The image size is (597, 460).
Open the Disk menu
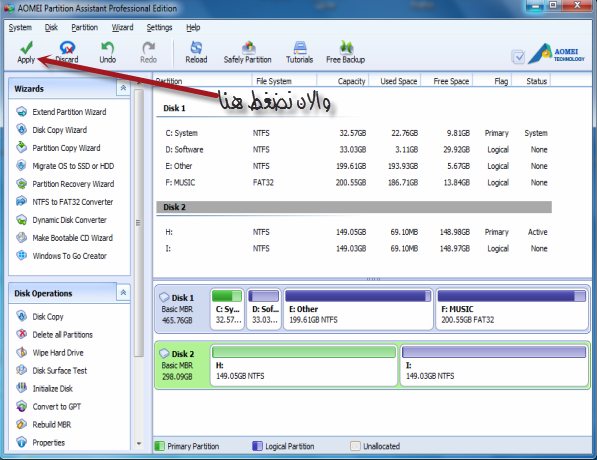click(x=51, y=27)
